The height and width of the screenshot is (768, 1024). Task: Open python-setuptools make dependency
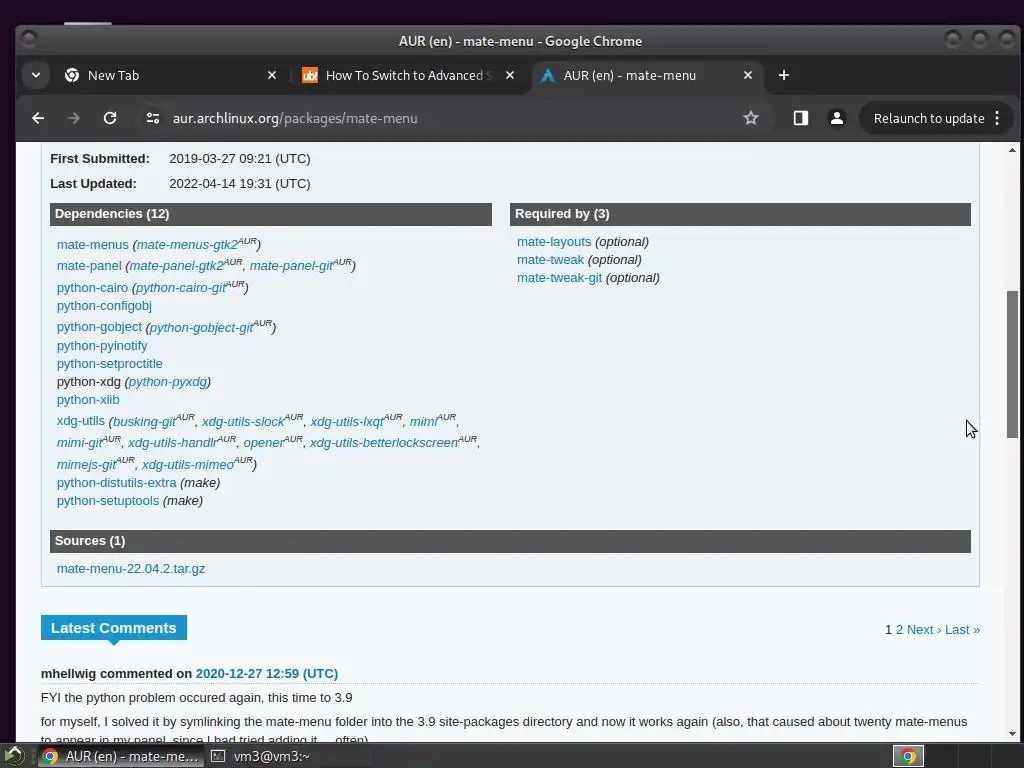(x=108, y=501)
